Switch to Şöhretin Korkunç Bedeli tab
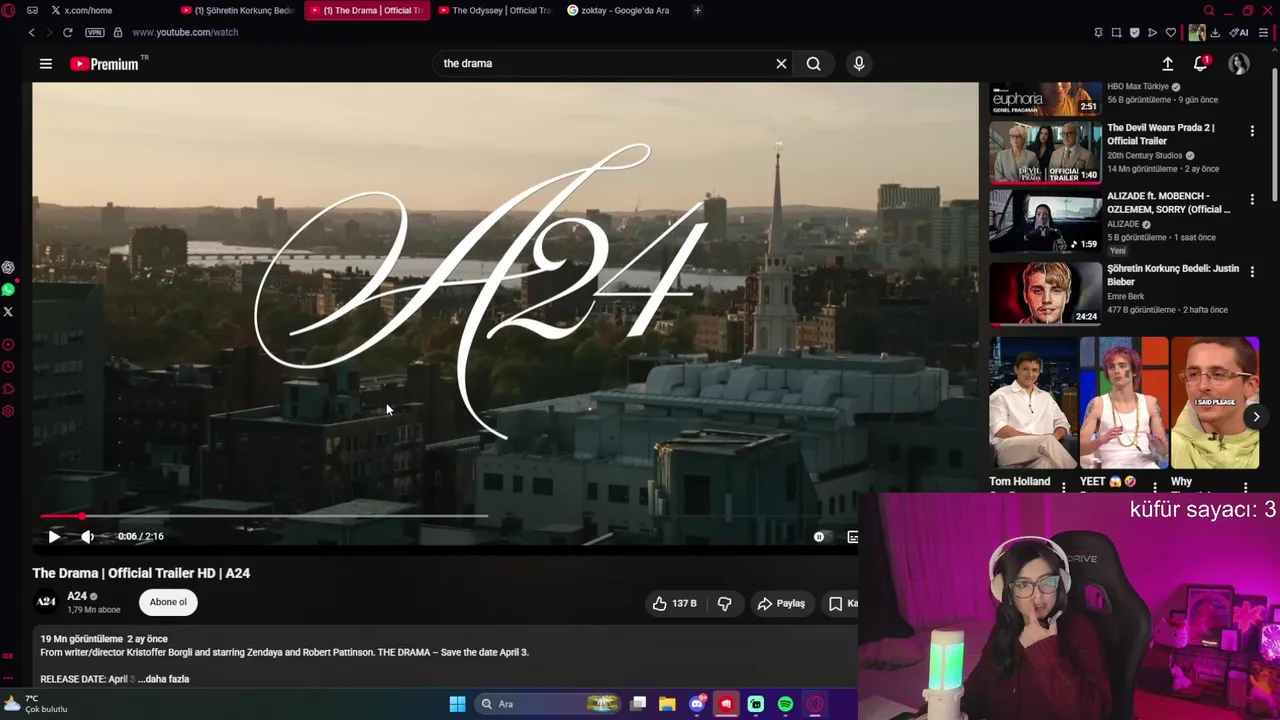1280x720 pixels. pos(238,10)
